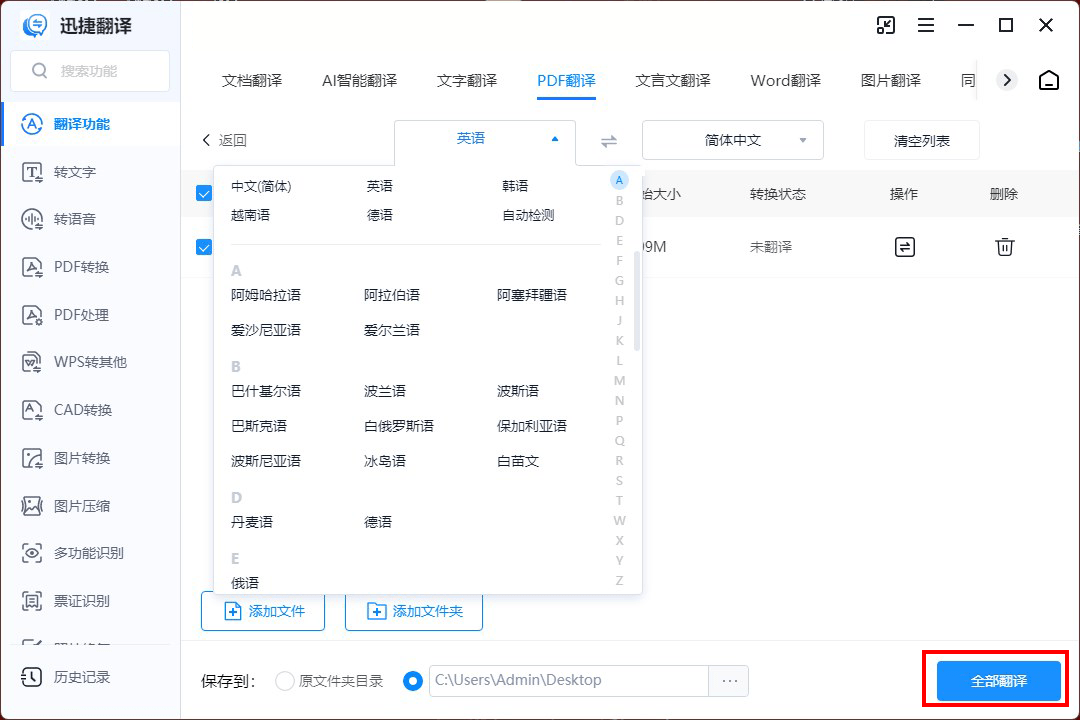
Task: Open the hamburger menu in title bar
Action: click(926, 25)
